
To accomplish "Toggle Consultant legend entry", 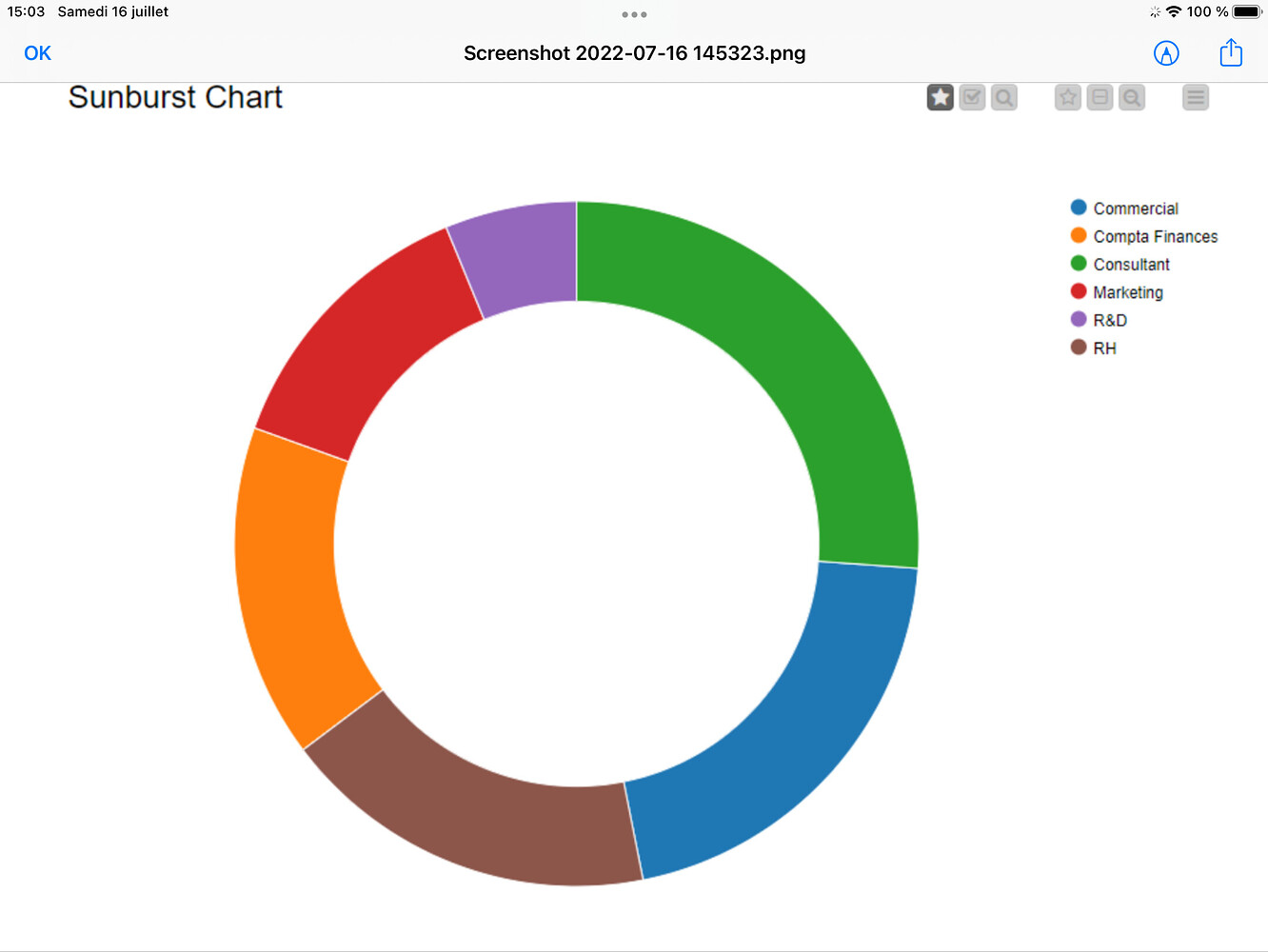I will pos(1131,265).
